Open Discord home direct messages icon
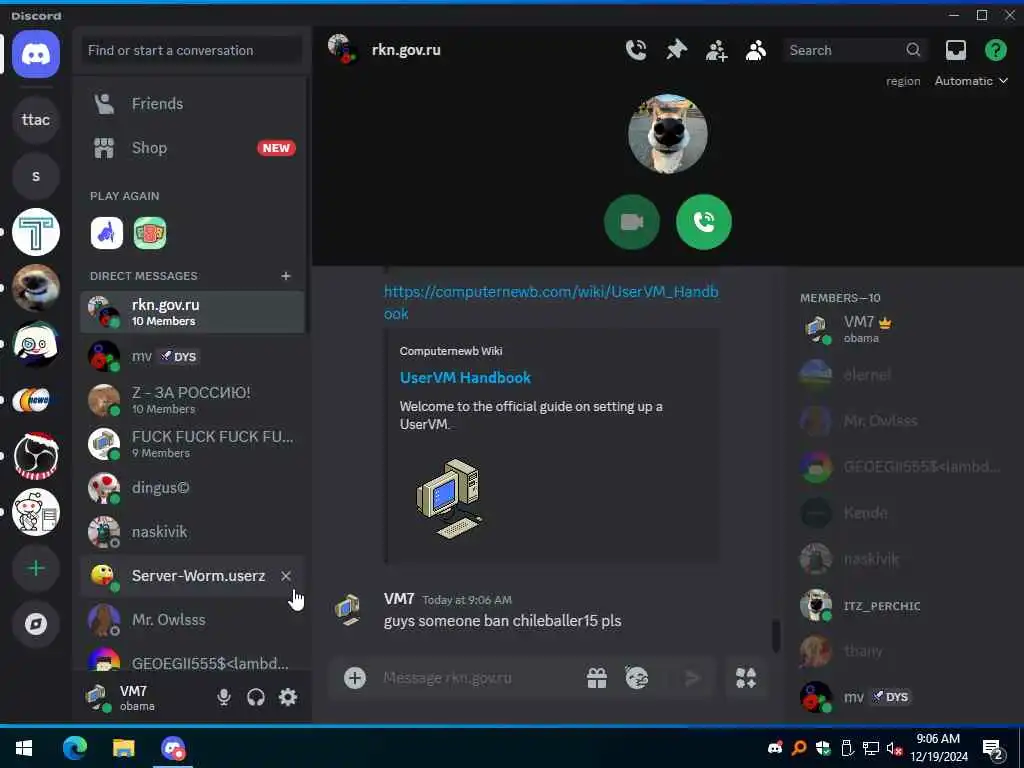Viewport: 1024px width, 768px height. 36,54
